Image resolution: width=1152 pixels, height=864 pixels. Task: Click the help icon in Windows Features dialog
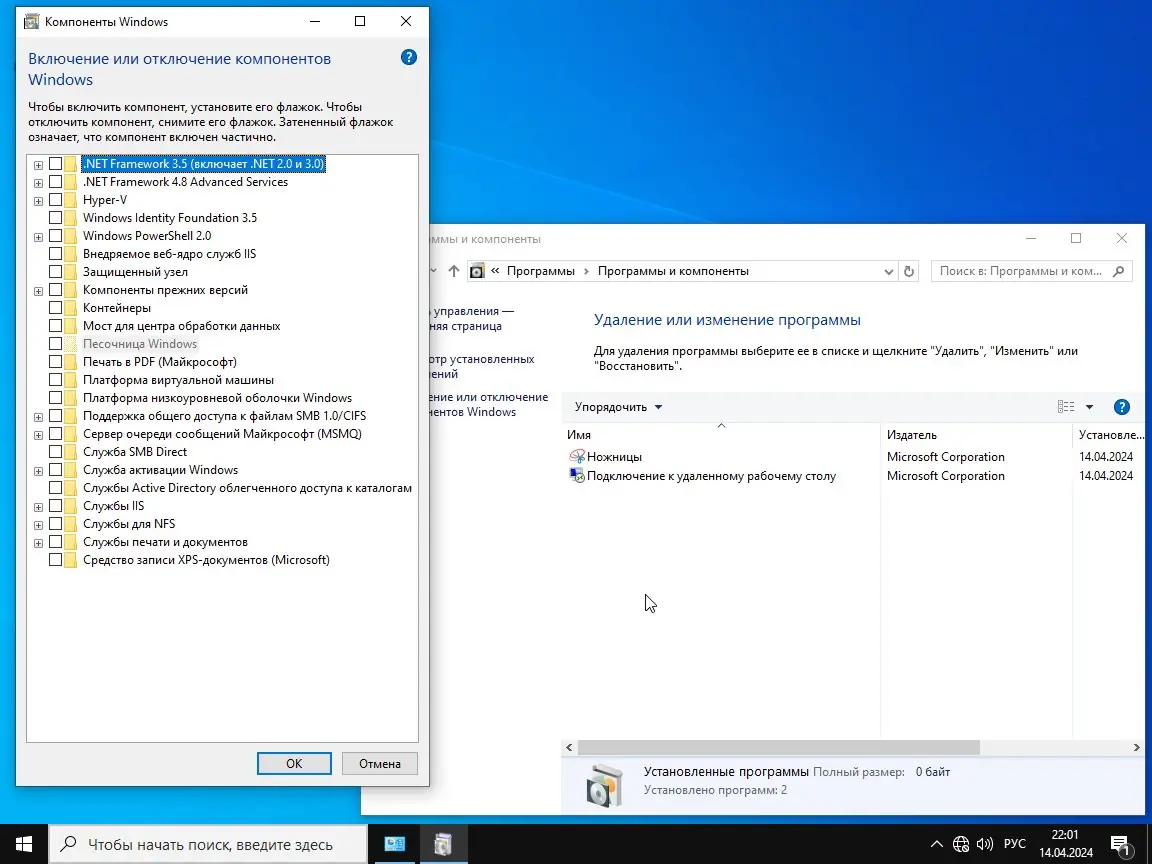(408, 57)
